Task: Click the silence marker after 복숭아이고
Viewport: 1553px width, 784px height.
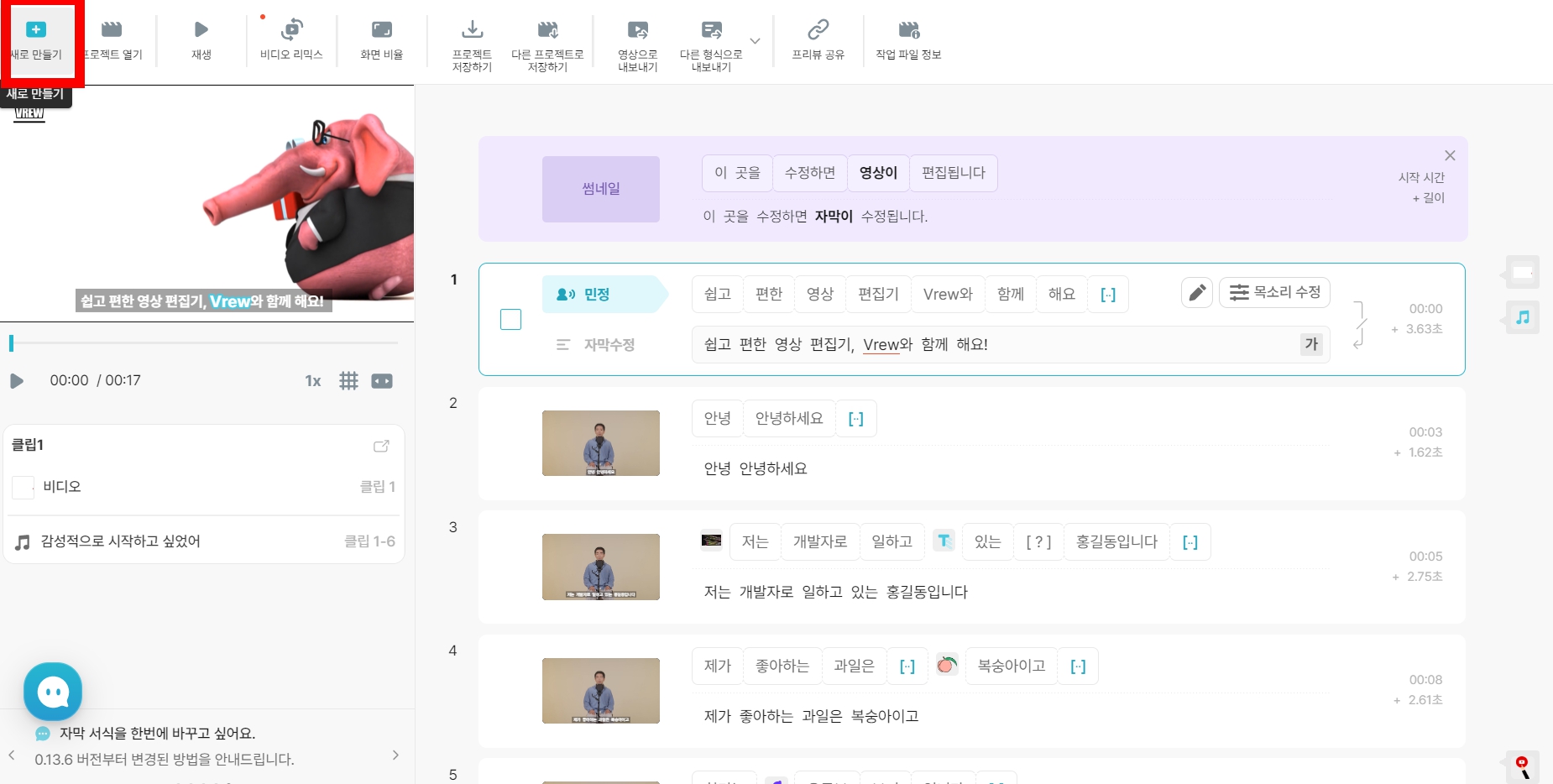Action: pos(1078,666)
